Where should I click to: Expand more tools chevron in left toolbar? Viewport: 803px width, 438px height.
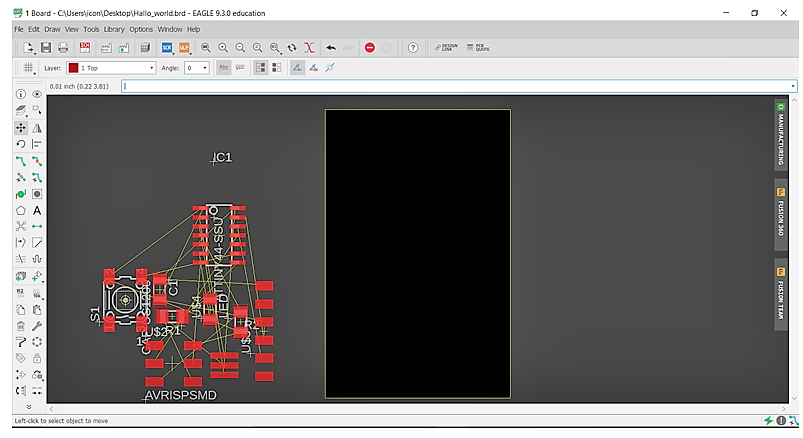[x=29, y=407]
